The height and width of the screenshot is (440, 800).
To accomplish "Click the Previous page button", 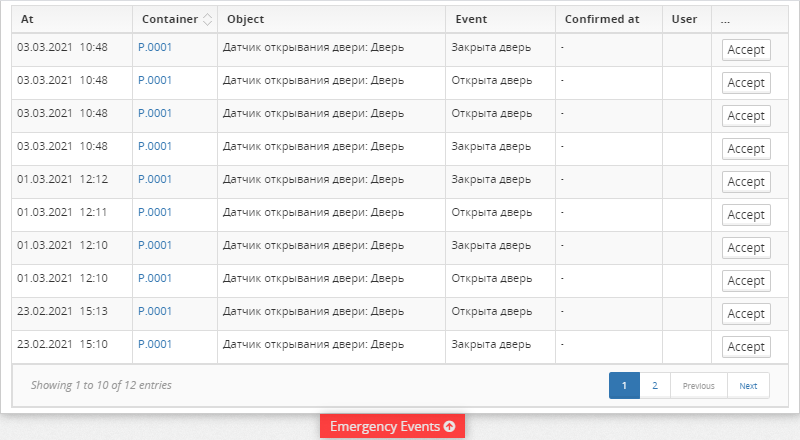I will tap(698, 385).
